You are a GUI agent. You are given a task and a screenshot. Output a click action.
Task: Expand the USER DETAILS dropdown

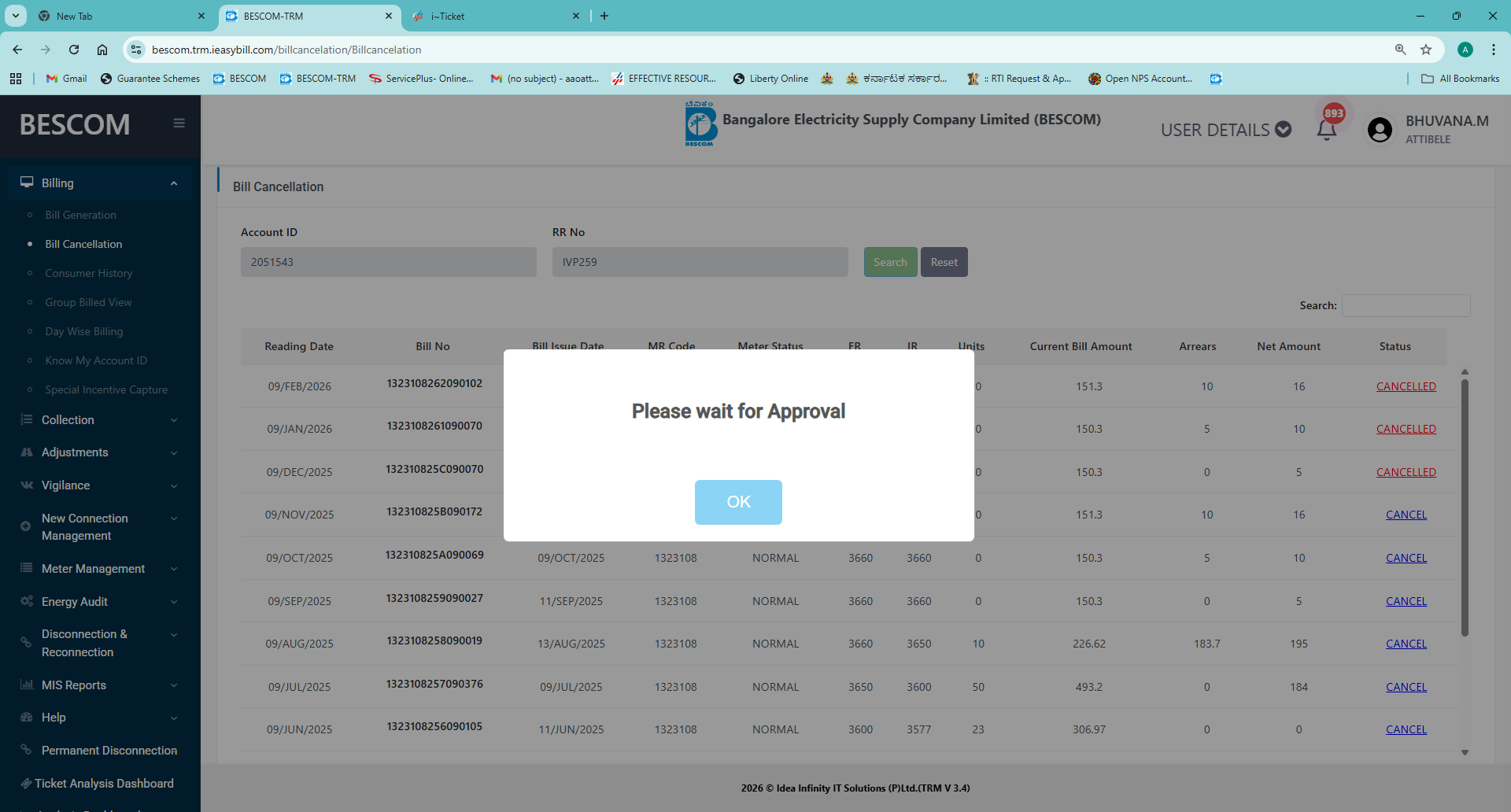[x=1226, y=130]
